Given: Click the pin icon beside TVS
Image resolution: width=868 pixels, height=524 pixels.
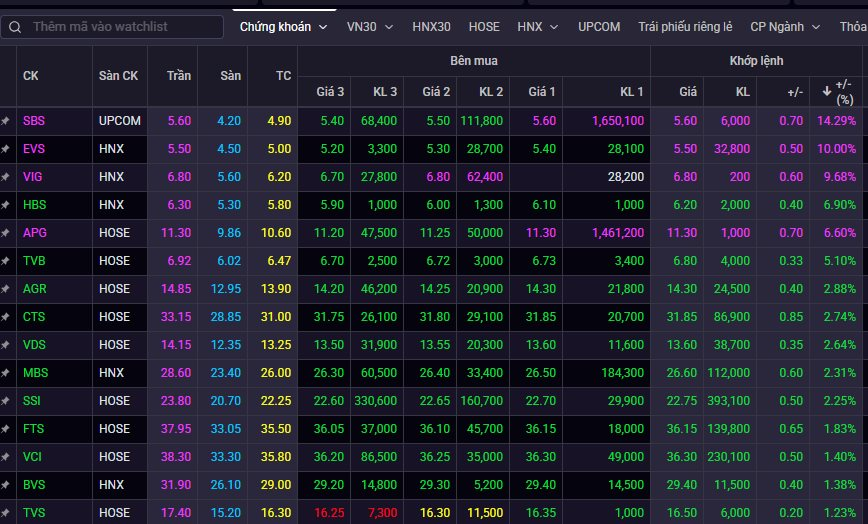Looking at the screenshot, I should point(5,513).
